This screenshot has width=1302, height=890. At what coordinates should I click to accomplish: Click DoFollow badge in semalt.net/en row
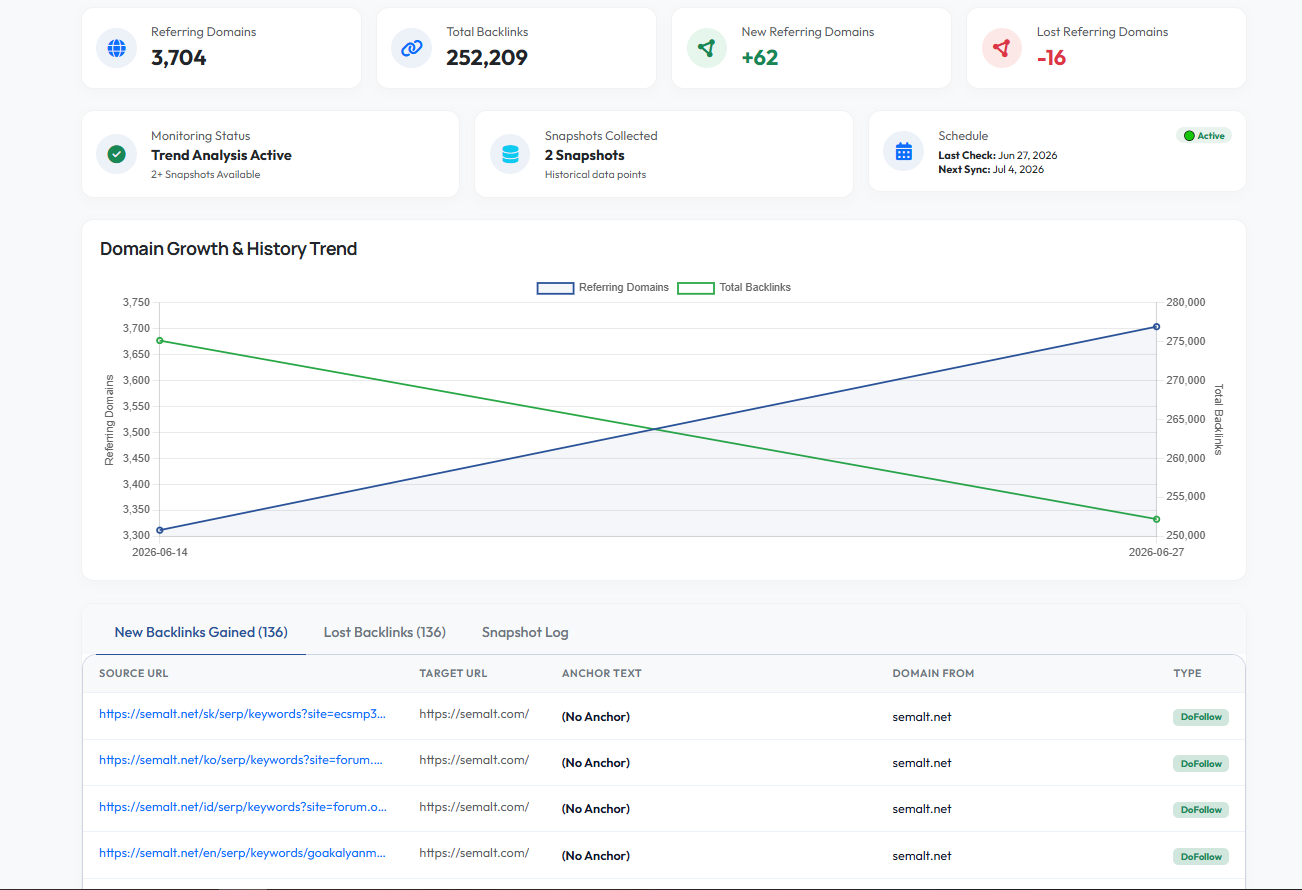point(1201,856)
